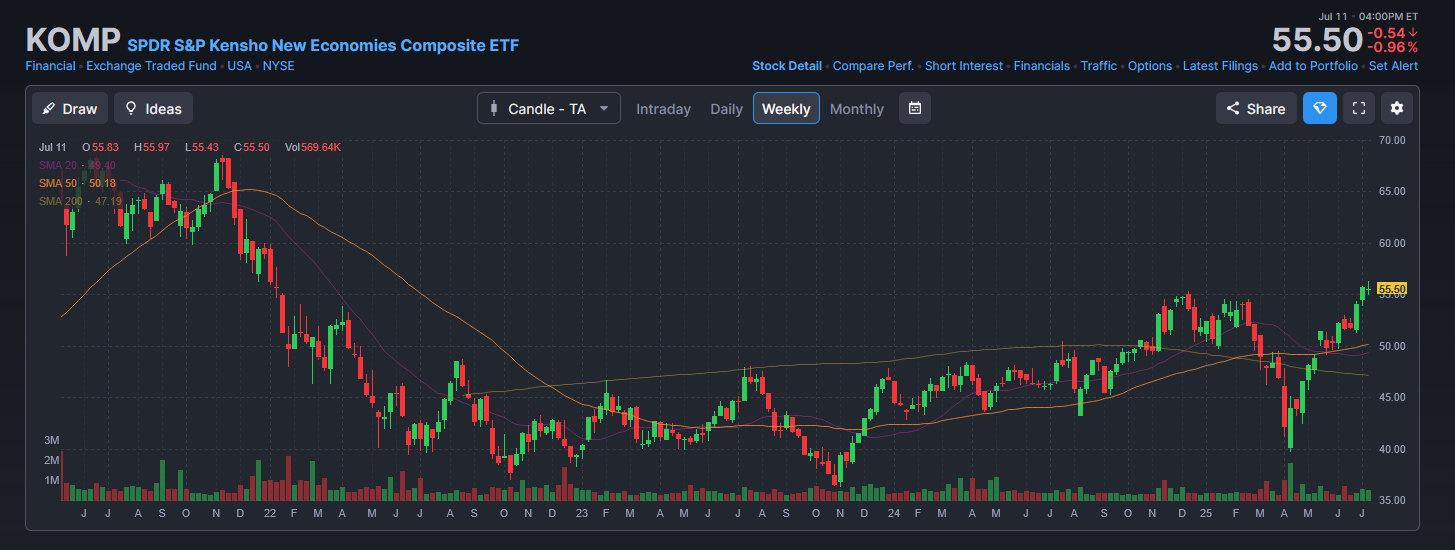
Task: Expand the Candle - TA chart type dropdown
Action: (x=548, y=108)
